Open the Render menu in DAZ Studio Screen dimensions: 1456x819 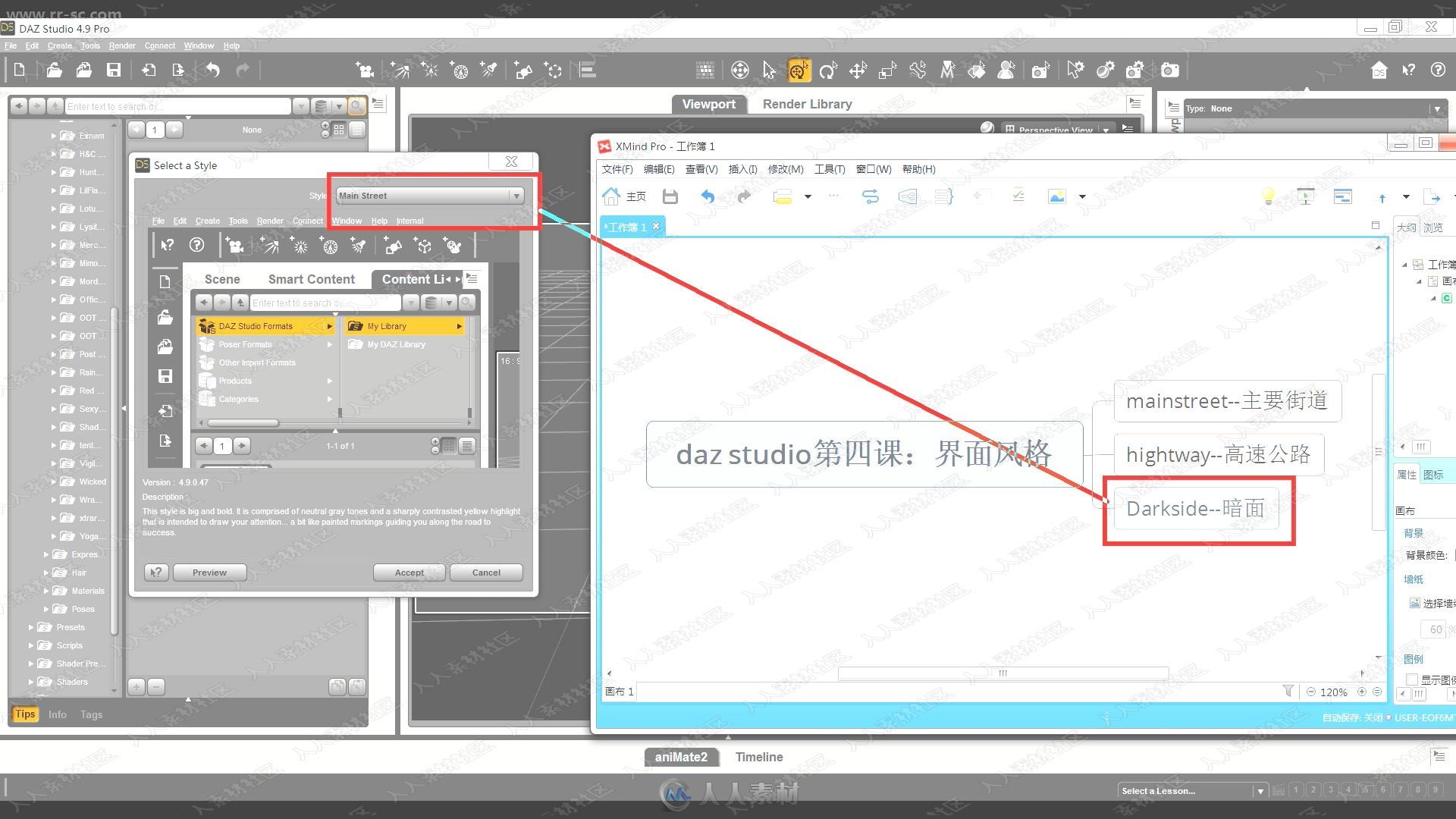coord(122,46)
